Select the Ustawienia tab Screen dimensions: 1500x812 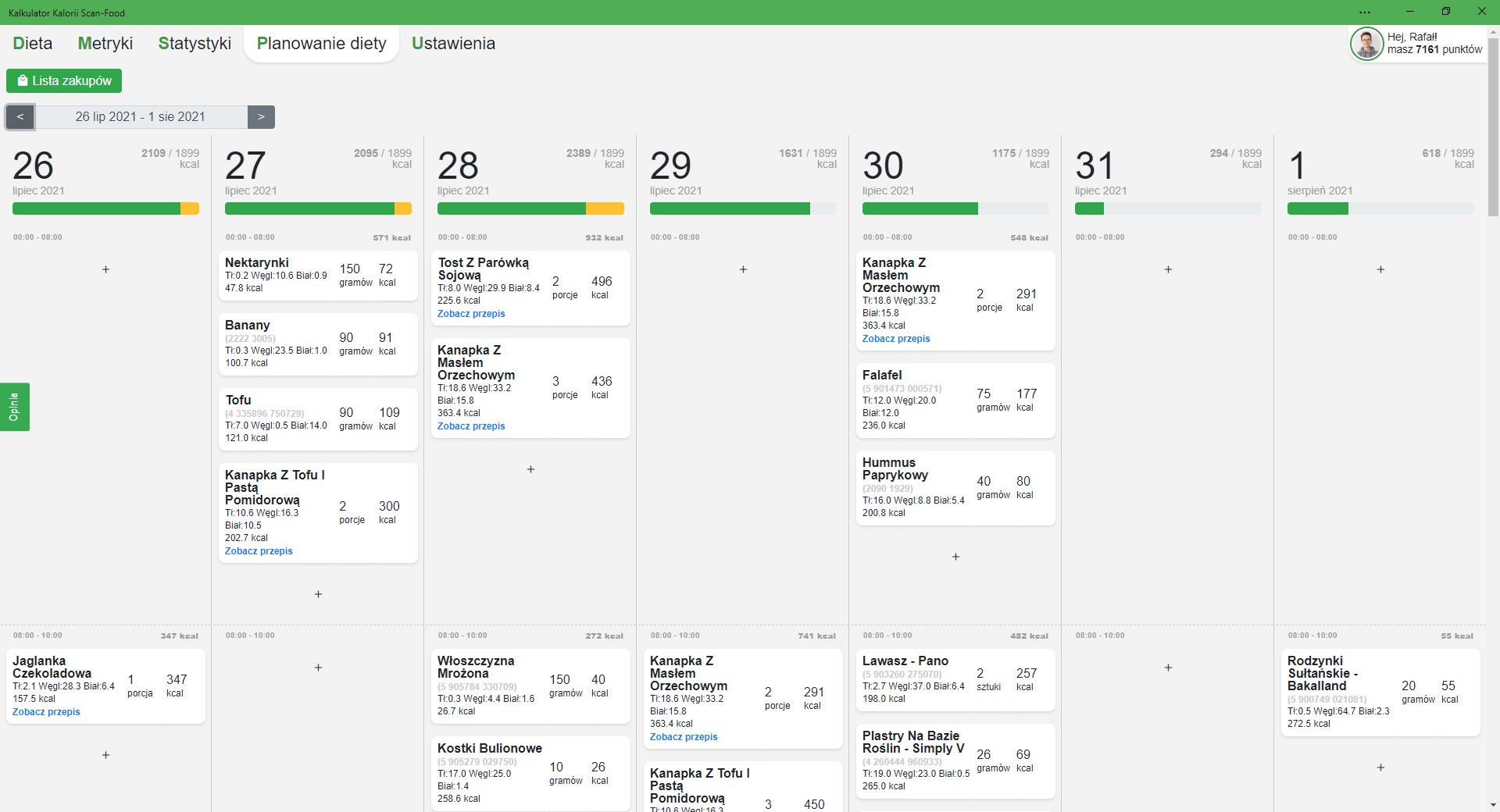pos(453,43)
